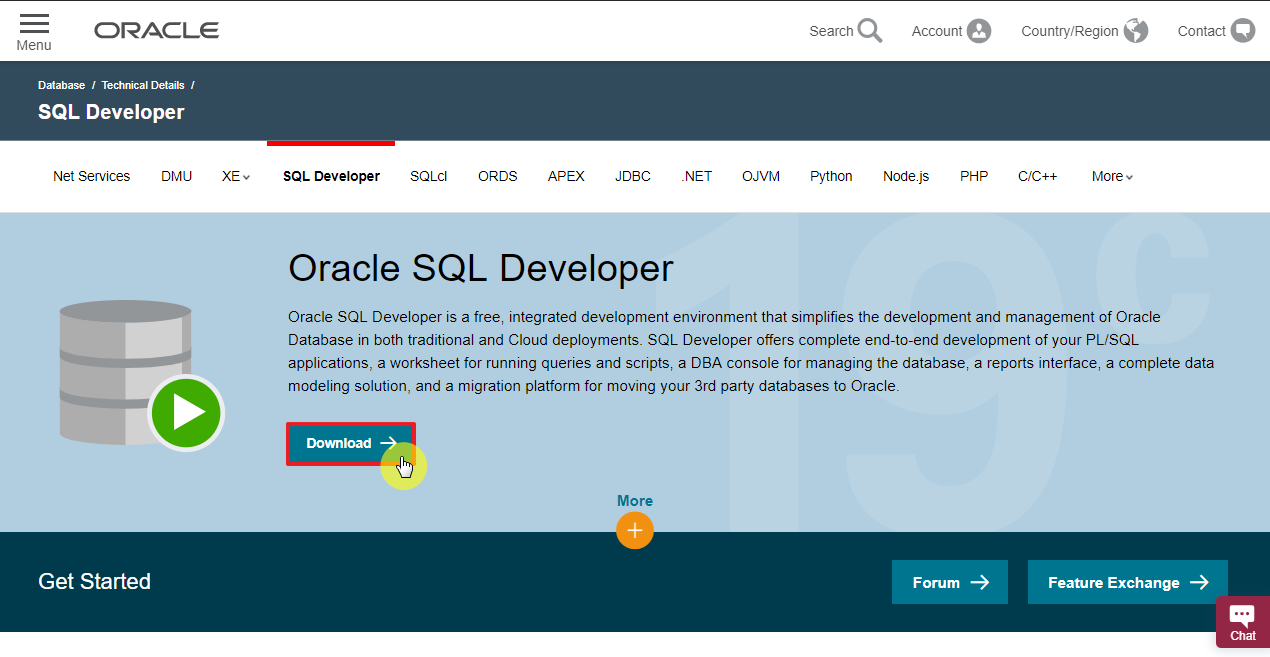Open the Account profile icon
Screen dimensions: 1270x657
pyautogui.click(x=979, y=31)
